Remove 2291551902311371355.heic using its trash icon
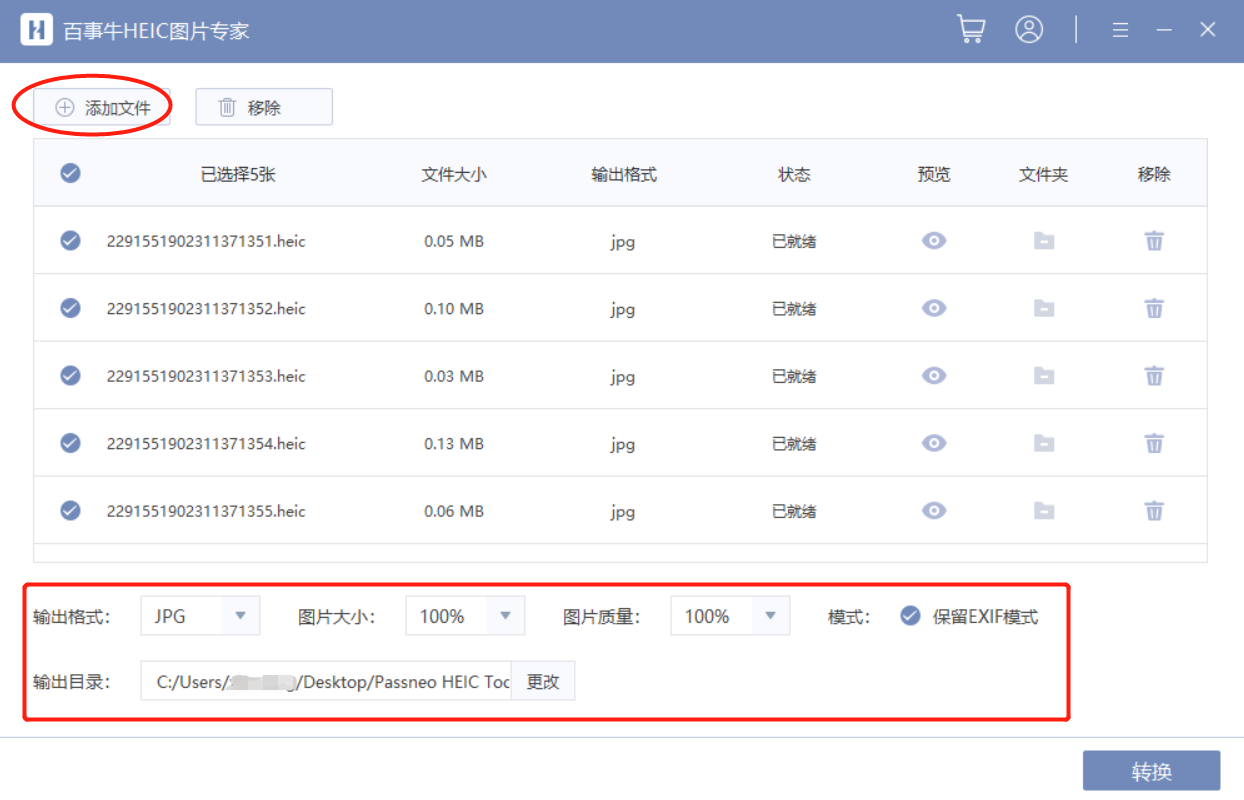The image size is (1244, 800). coord(1154,511)
